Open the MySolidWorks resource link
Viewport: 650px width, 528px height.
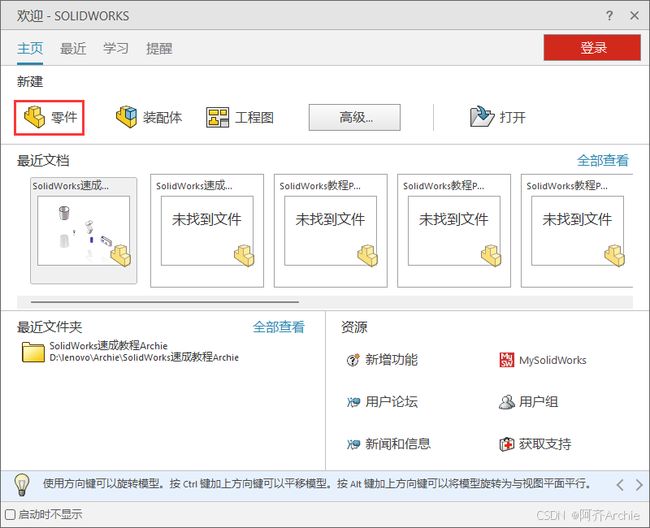[543, 360]
